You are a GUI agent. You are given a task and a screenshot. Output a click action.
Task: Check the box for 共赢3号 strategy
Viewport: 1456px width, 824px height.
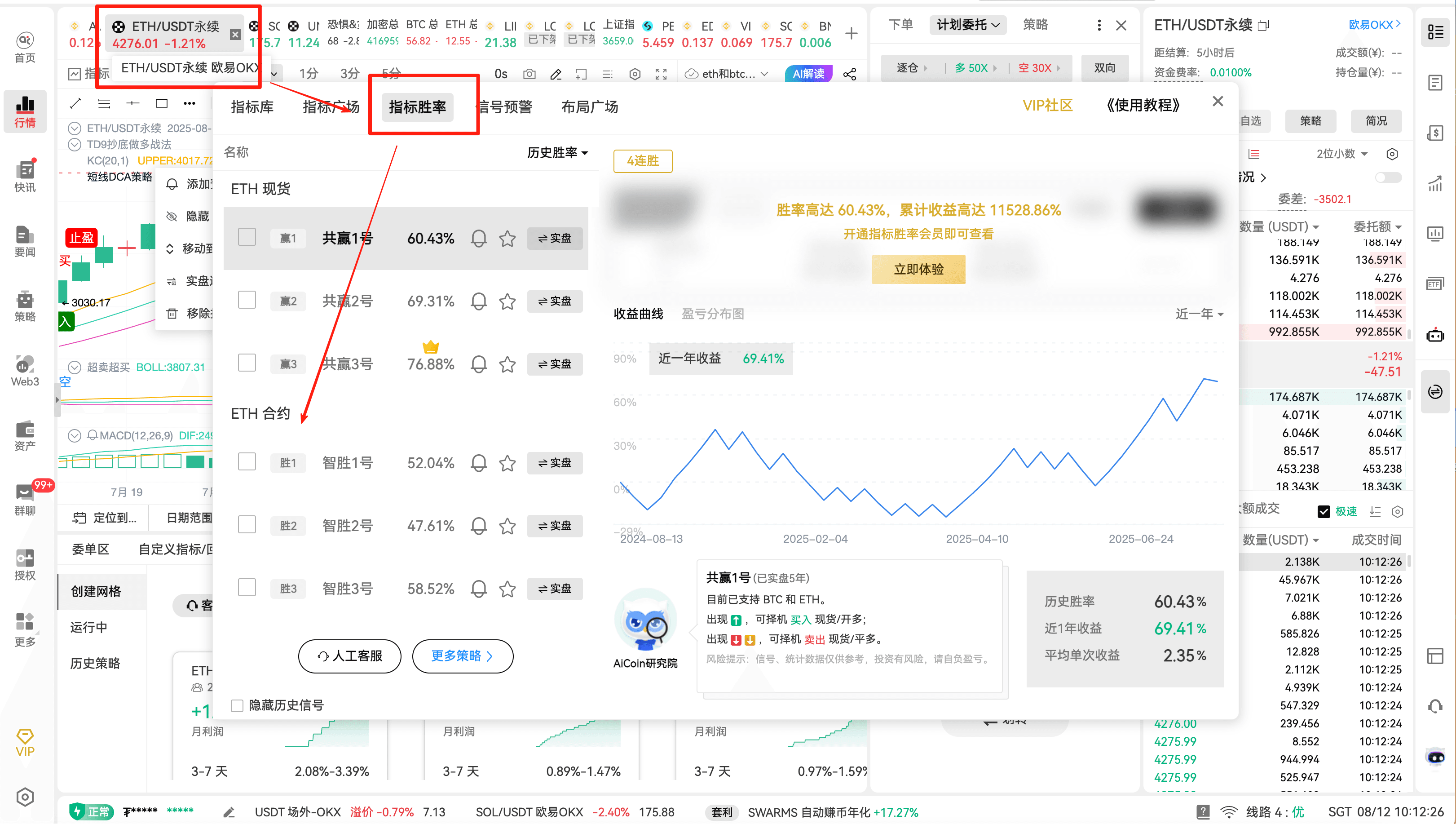click(247, 363)
